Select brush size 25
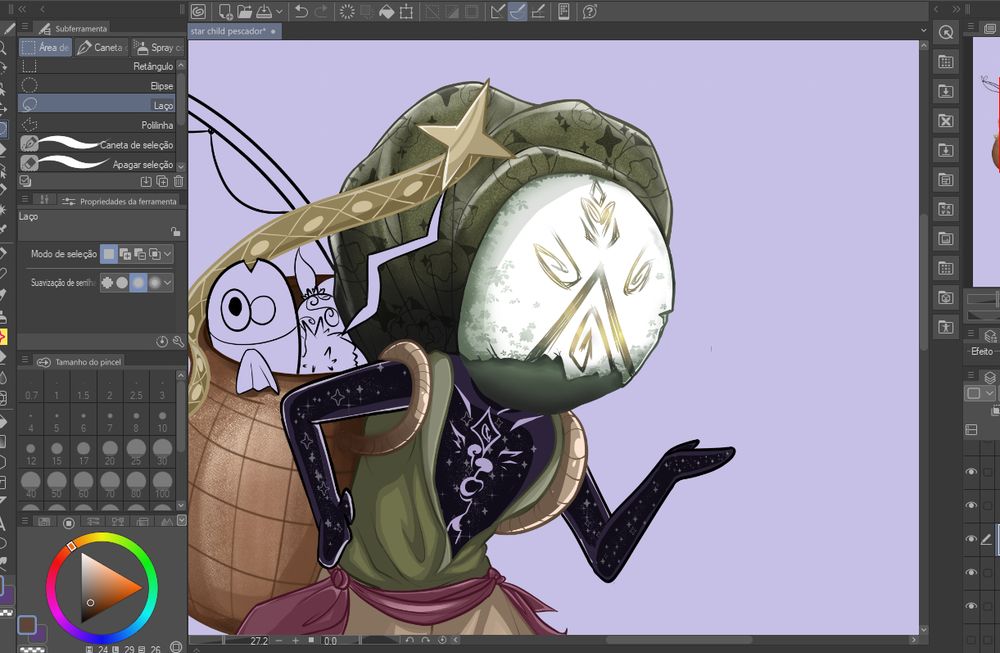Image resolution: width=1000 pixels, height=653 pixels. pyautogui.click(x=136, y=451)
